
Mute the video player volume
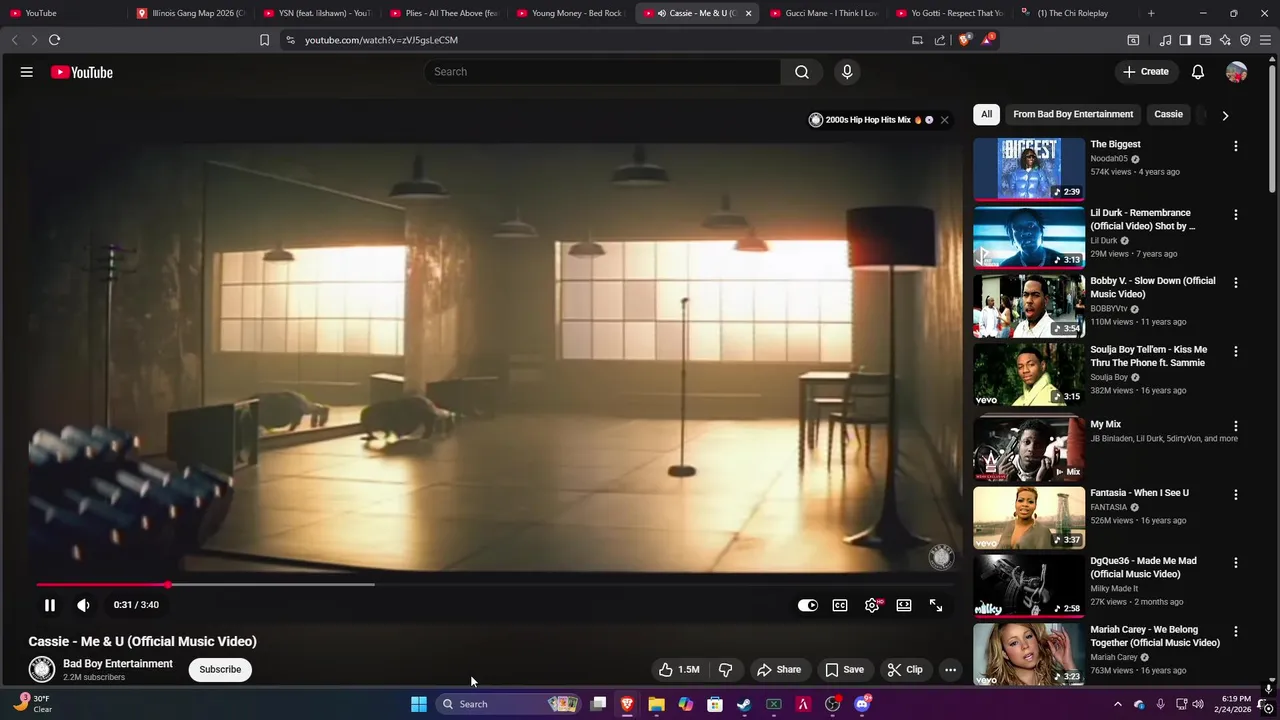(x=83, y=605)
